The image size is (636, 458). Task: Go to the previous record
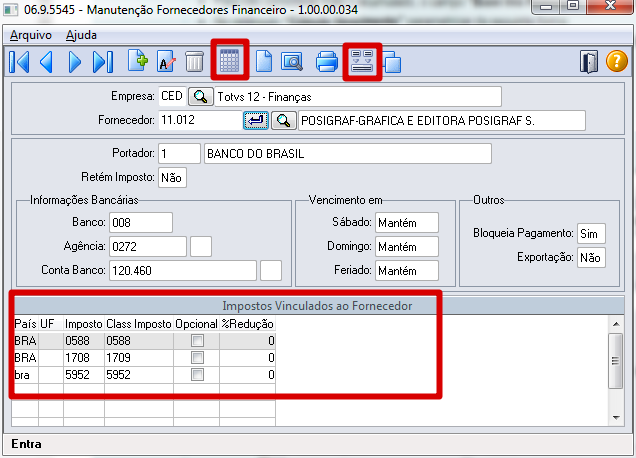click(46, 62)
